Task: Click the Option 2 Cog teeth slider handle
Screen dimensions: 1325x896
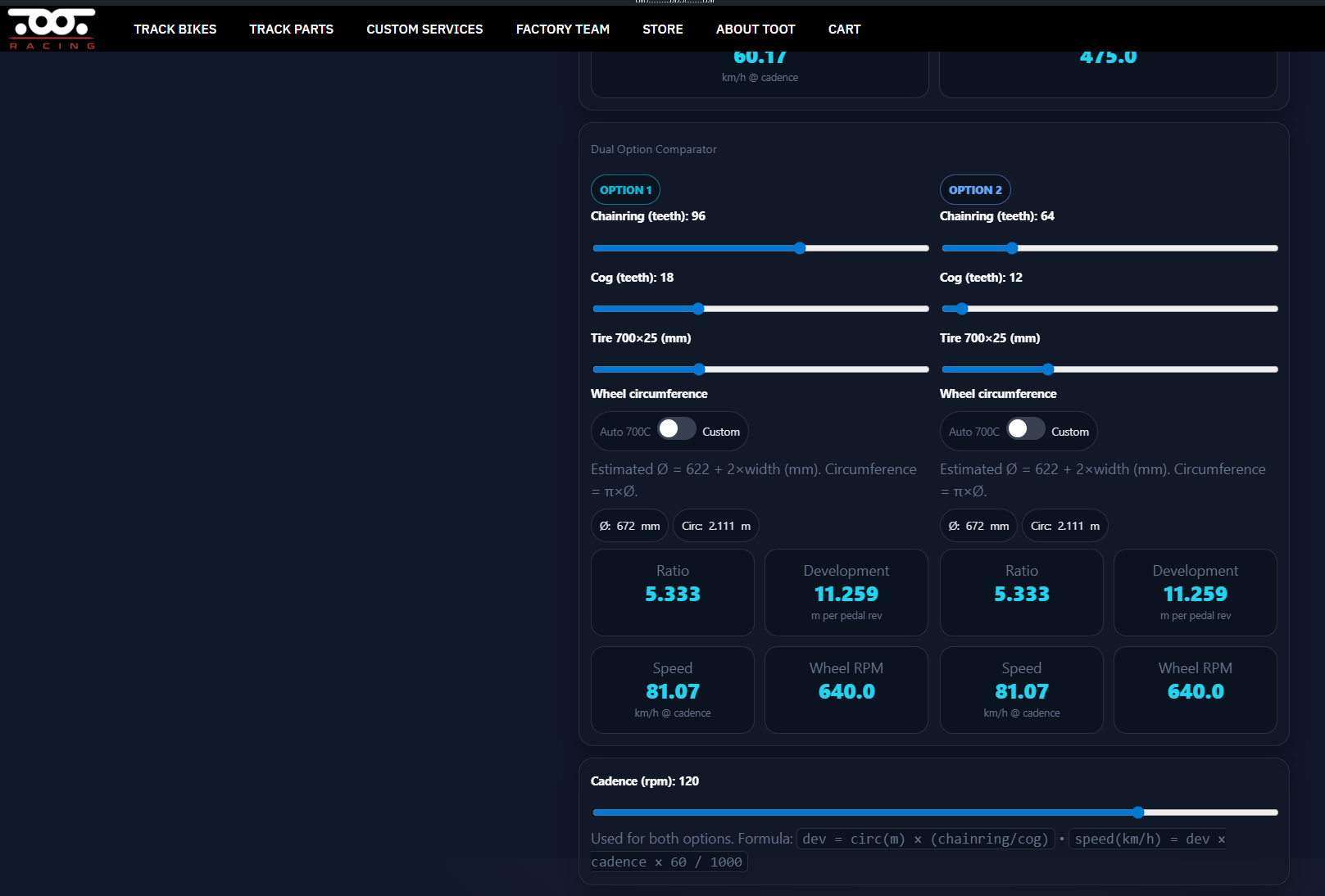Action: [962, 309]
